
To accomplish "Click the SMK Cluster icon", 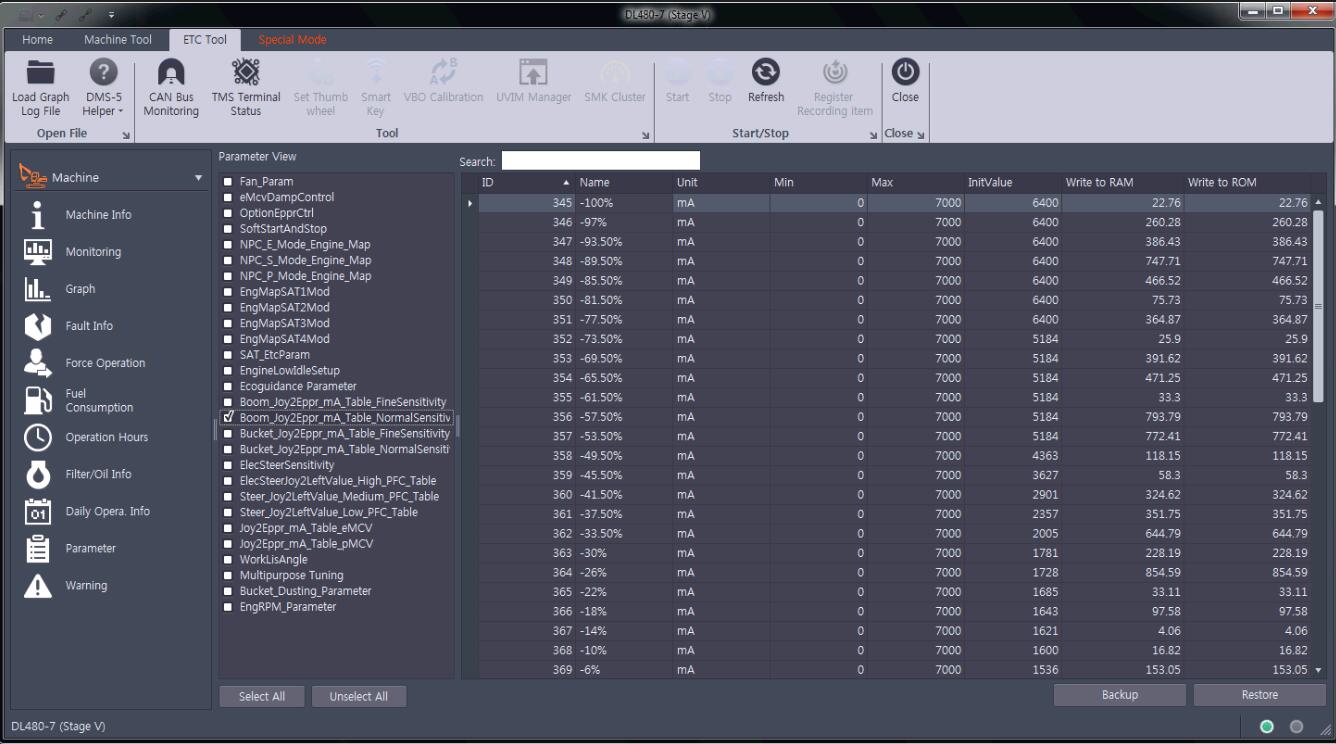I will (x=615, y=73).
